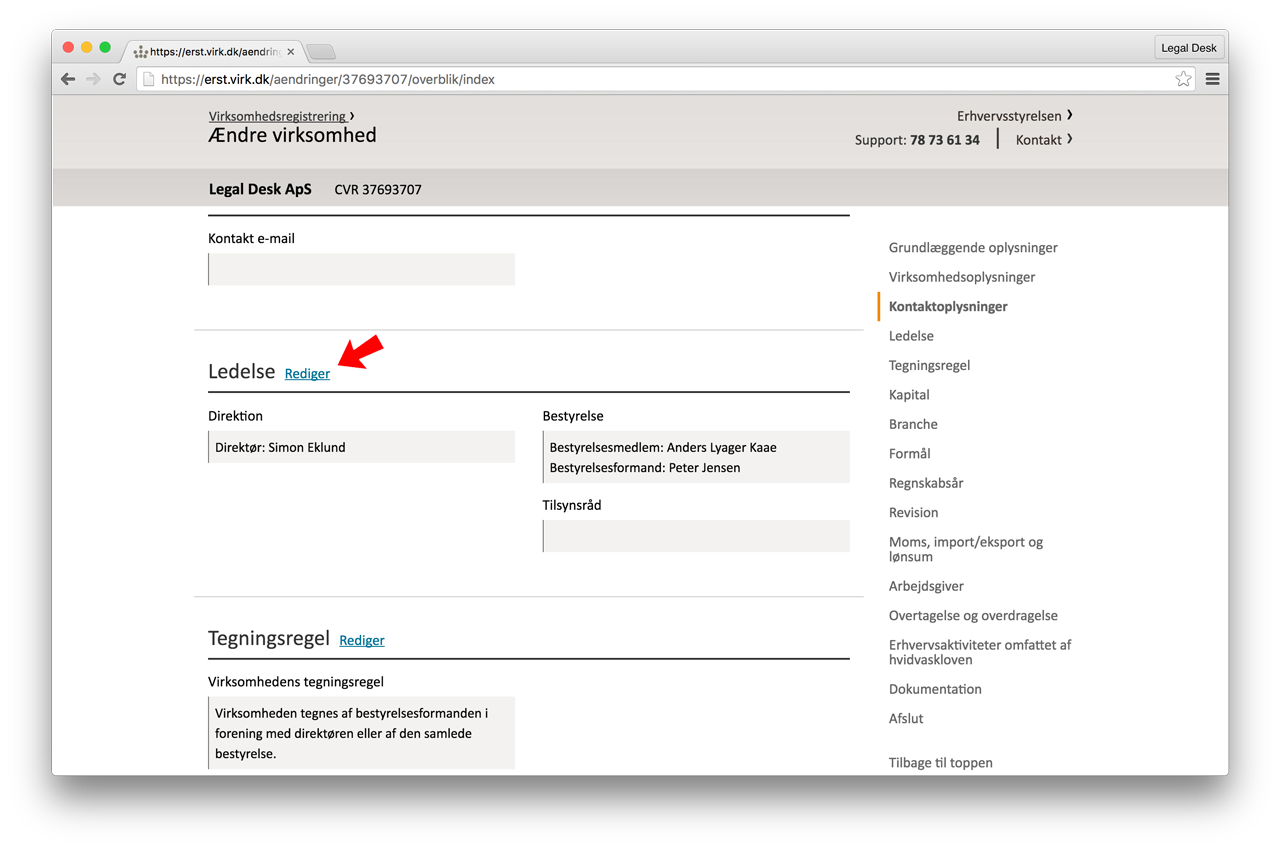The height and width of the screenshot is (849, 1280).
Task: Open the Kontakt link with chevron
Action: (1044, 140)
